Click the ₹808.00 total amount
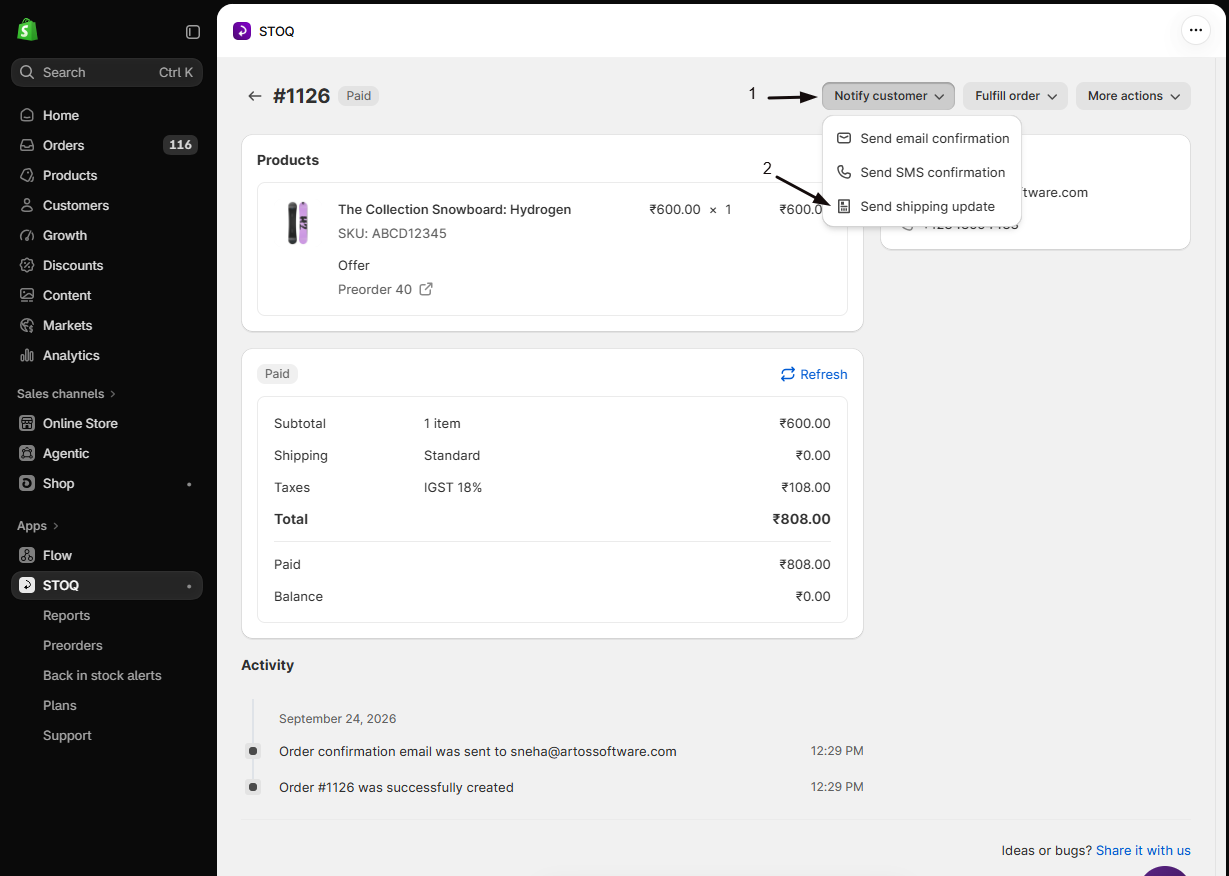 coord(801,519)
